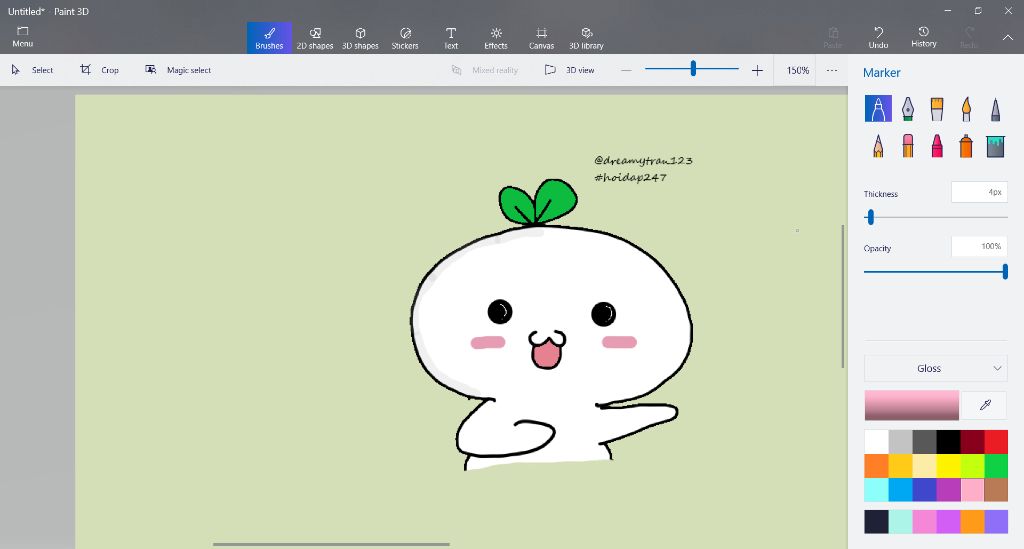Click the Opacity slider handle
This screenshot has width=1024, height=549.
(1005, 272)
